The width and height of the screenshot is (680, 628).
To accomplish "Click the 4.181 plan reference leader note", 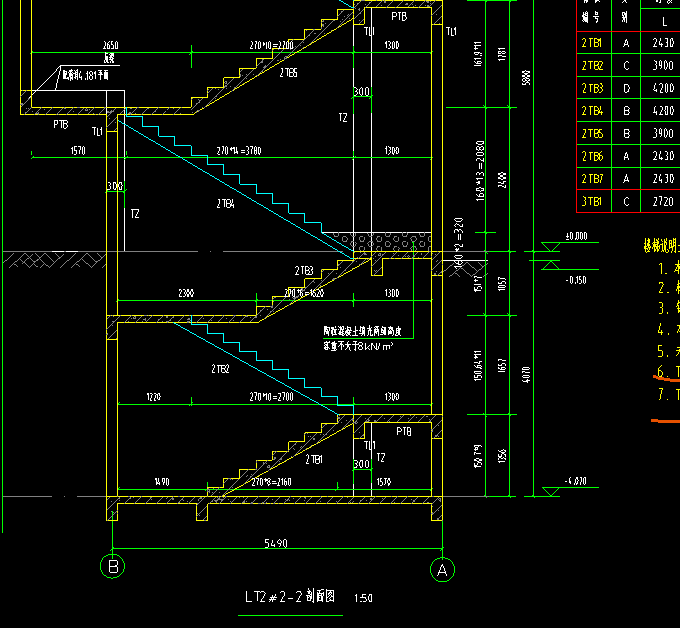I will click(85, 75).
